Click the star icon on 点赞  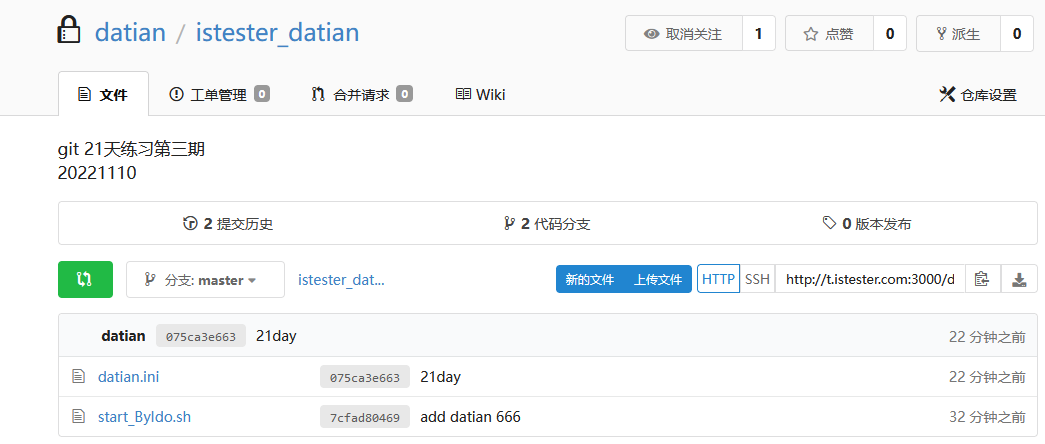810,34
